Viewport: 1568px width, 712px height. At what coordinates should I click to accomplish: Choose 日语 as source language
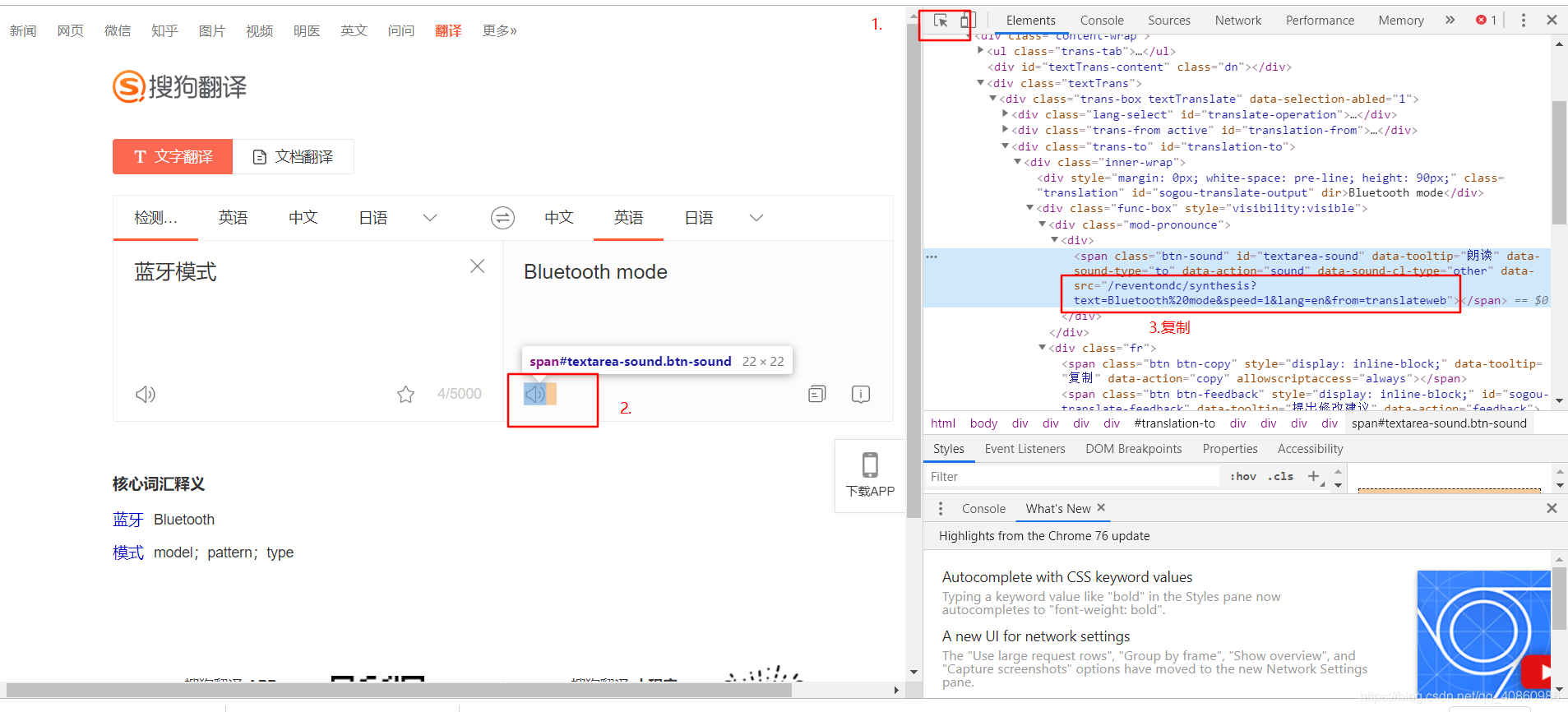[373, 218]
